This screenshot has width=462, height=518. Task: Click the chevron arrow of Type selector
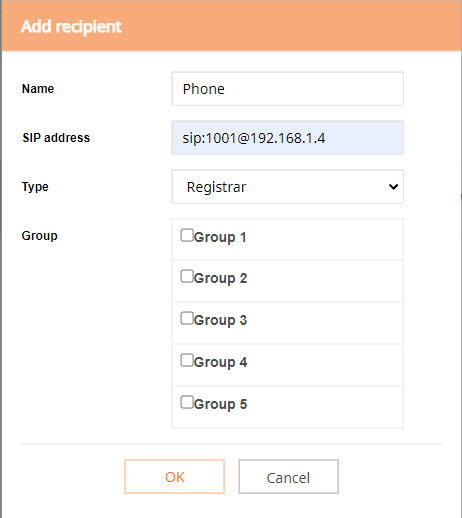click(x=393, y=187)
